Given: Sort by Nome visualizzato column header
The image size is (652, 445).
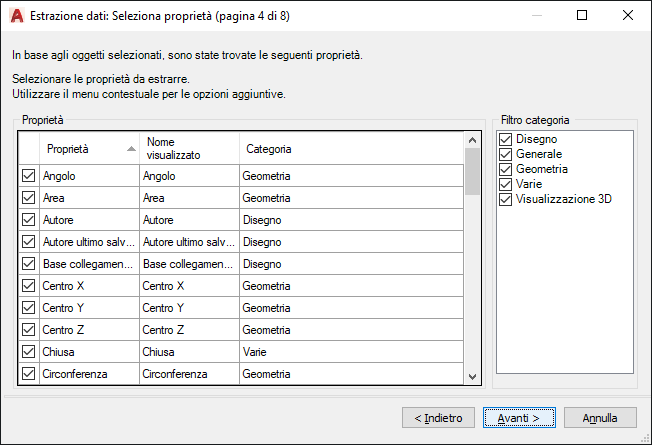Looking at the screenshot, I should (188, 149).
